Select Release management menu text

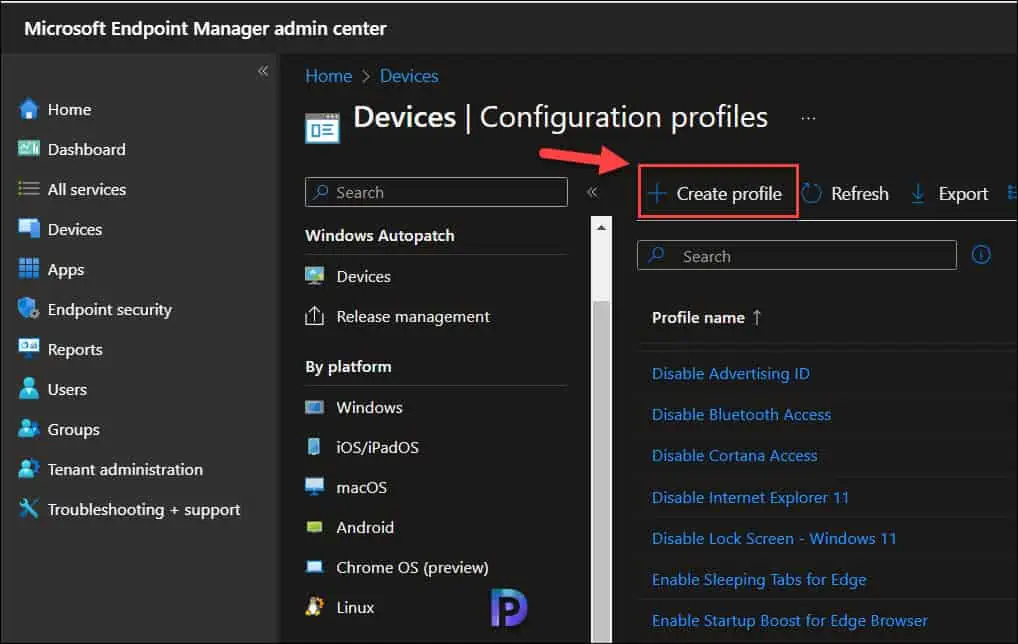(413, 317)
